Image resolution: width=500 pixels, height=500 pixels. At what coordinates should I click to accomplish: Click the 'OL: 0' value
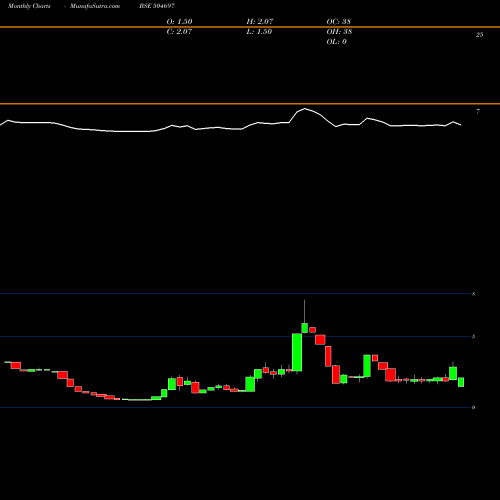pyautogui.click(x=337, y=41)
